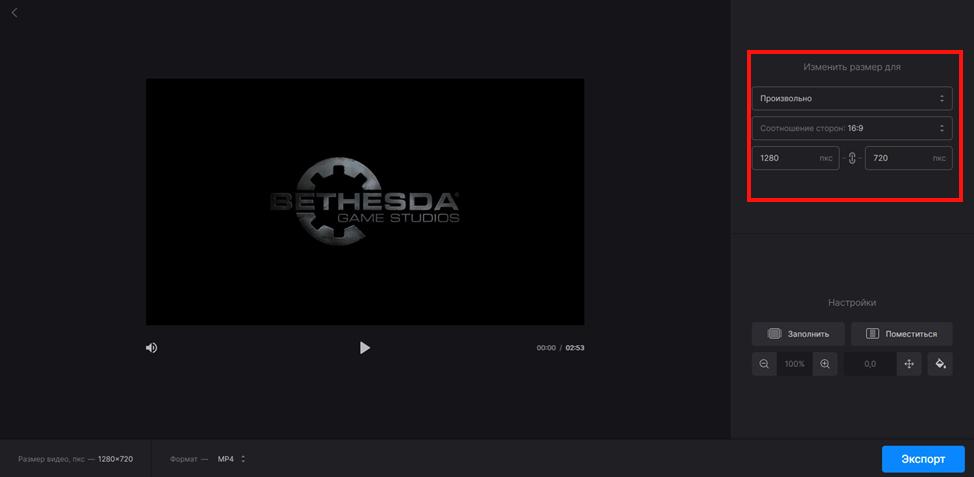Click the width field showing 1280
The height and width of the screenshot is (477, 974).
coord(785,158)
